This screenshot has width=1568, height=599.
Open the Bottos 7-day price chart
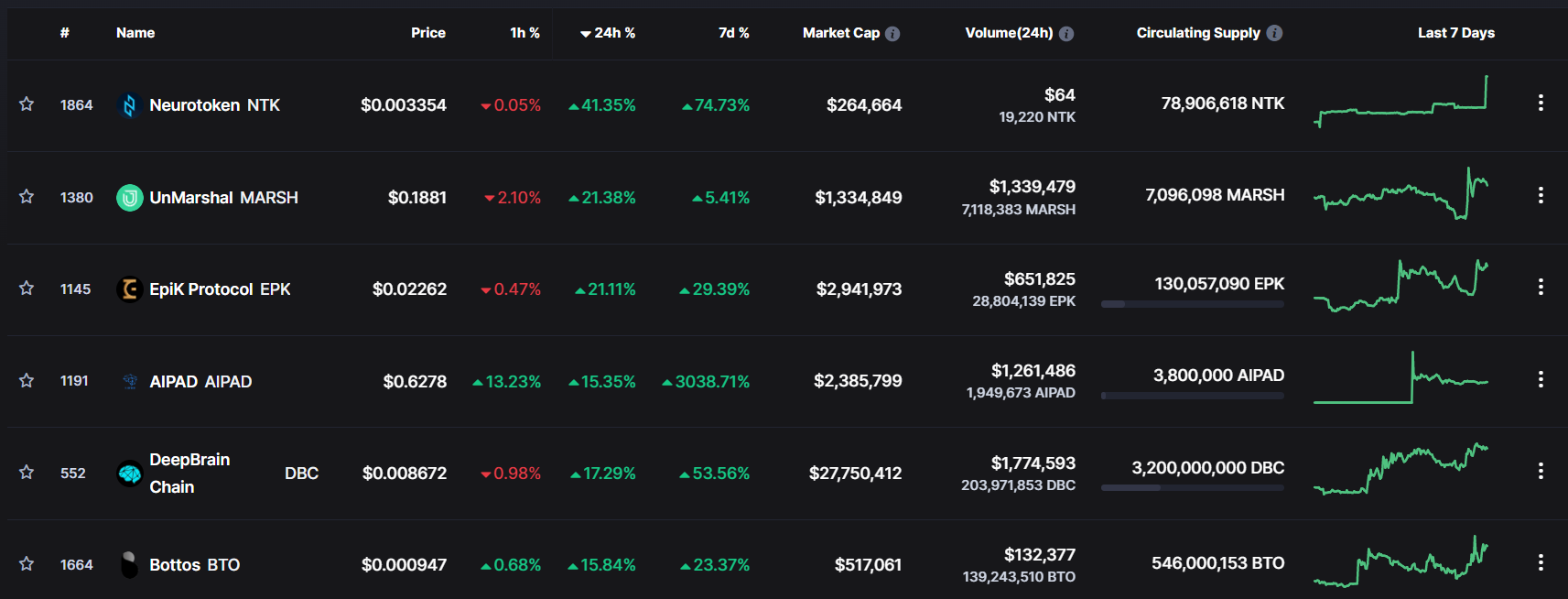tap(1400, 561)
